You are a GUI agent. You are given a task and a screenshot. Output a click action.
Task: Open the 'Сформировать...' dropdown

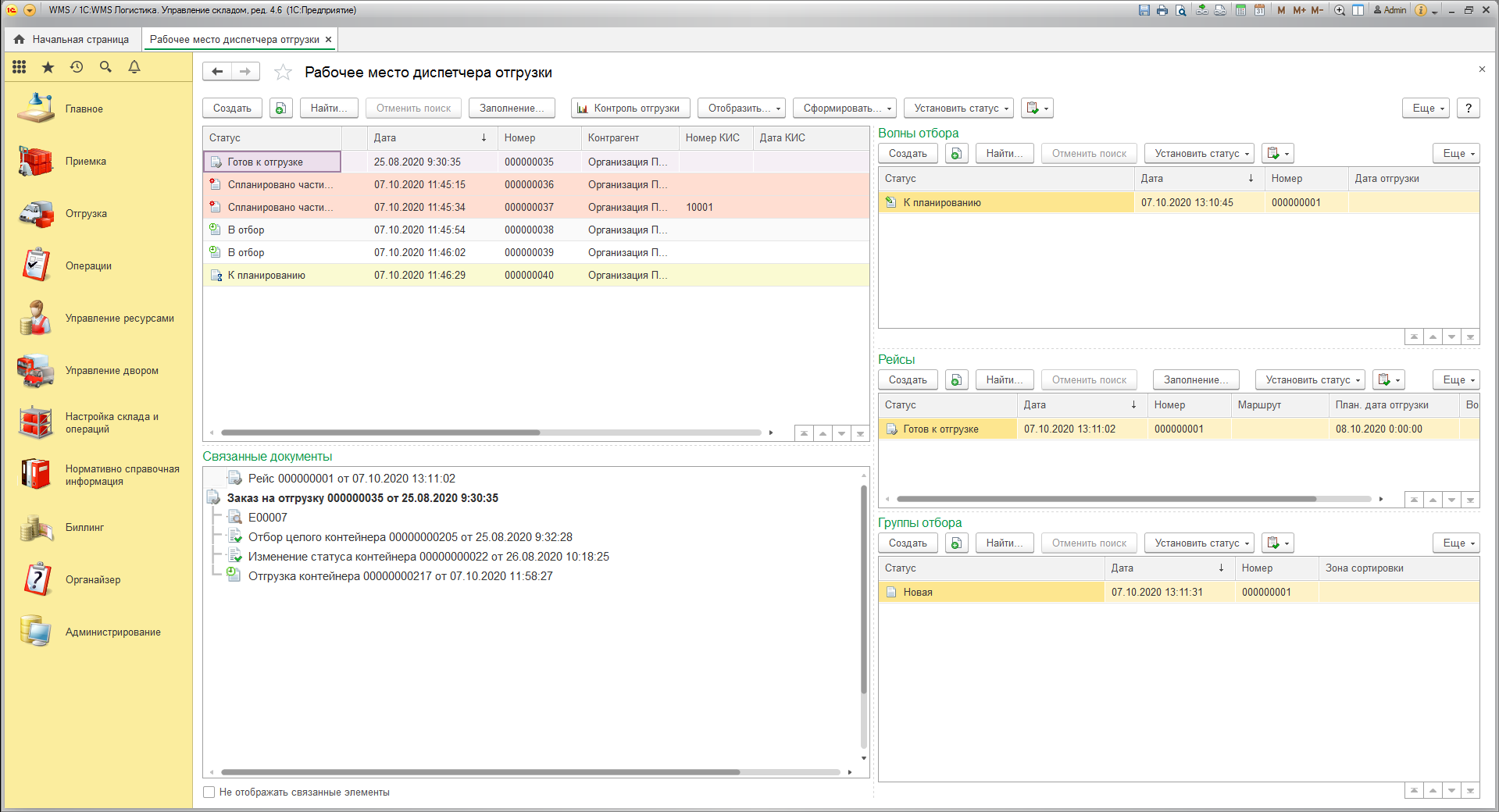(x=844, y=109)
